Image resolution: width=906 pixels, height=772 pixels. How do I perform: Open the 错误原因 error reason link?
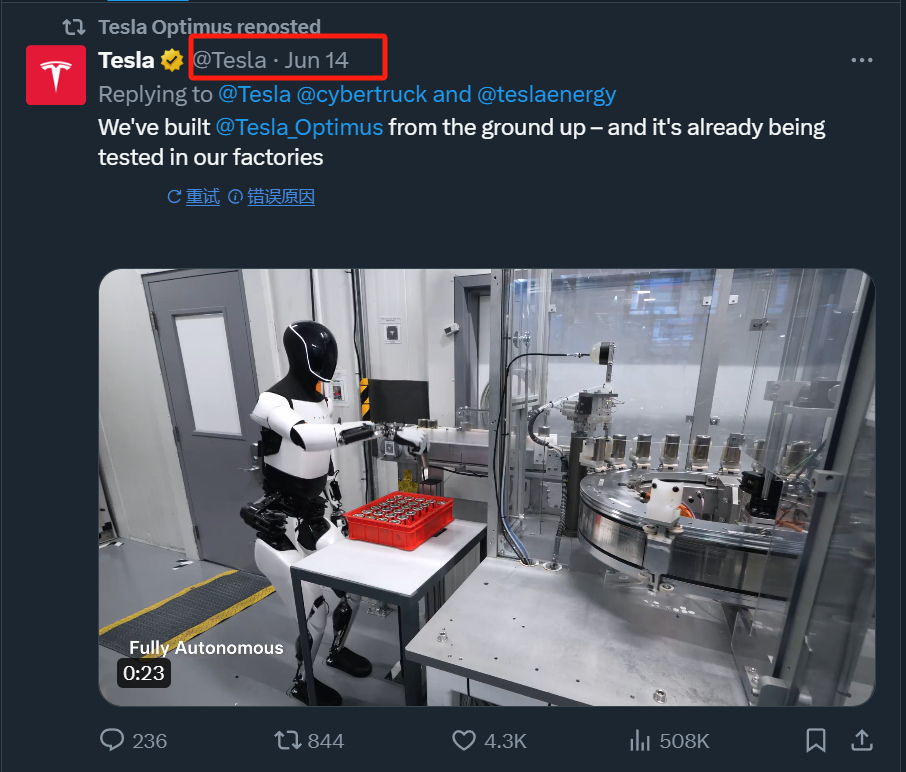pyautogui.click(x=272, y=197)
